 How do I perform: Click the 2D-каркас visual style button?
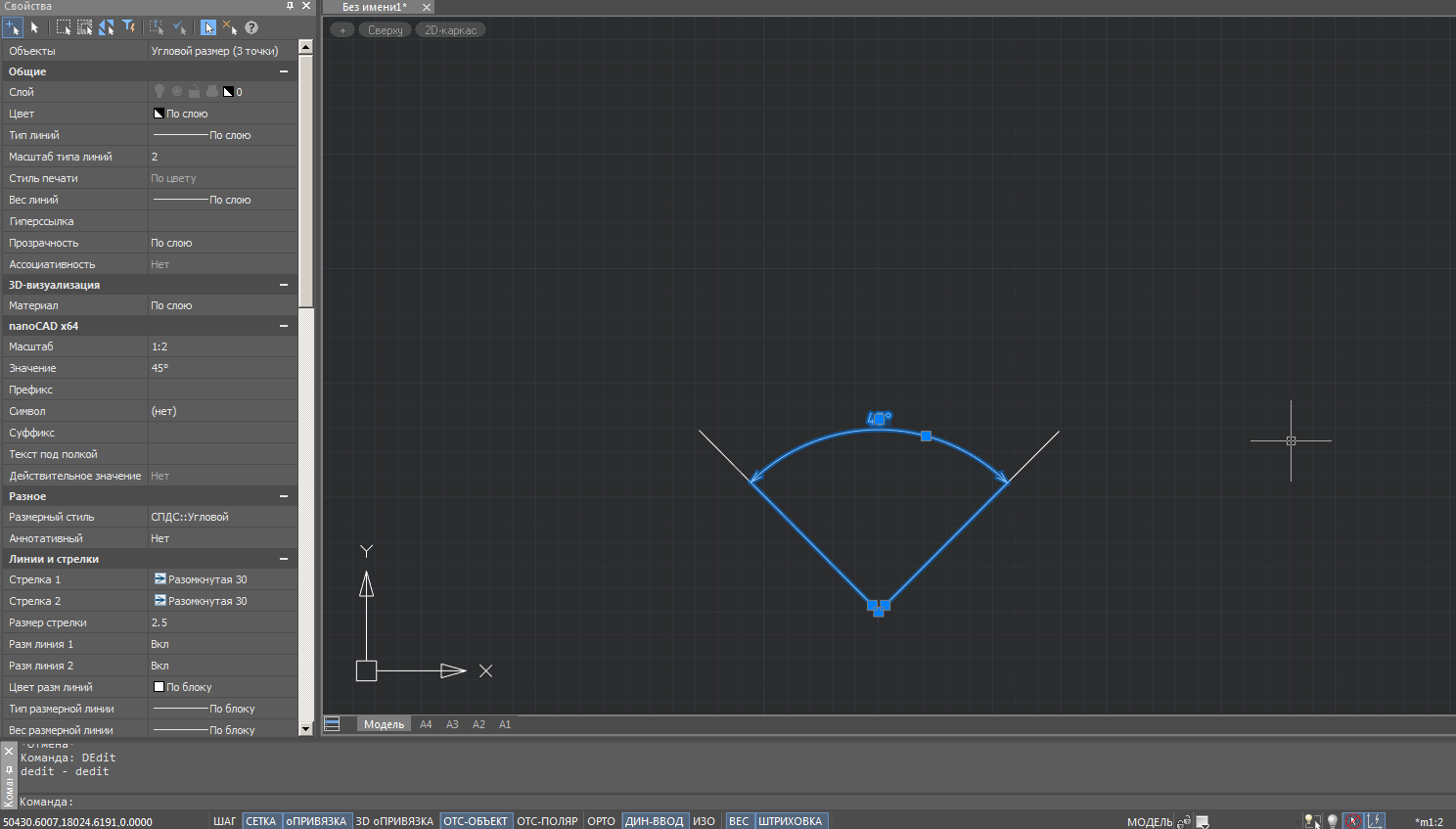tap(451, 30)
